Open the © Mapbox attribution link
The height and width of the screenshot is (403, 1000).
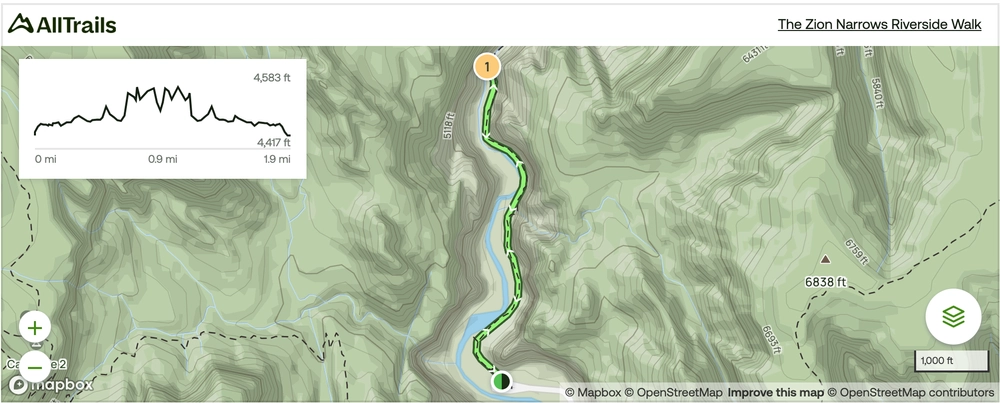point(592,392)
